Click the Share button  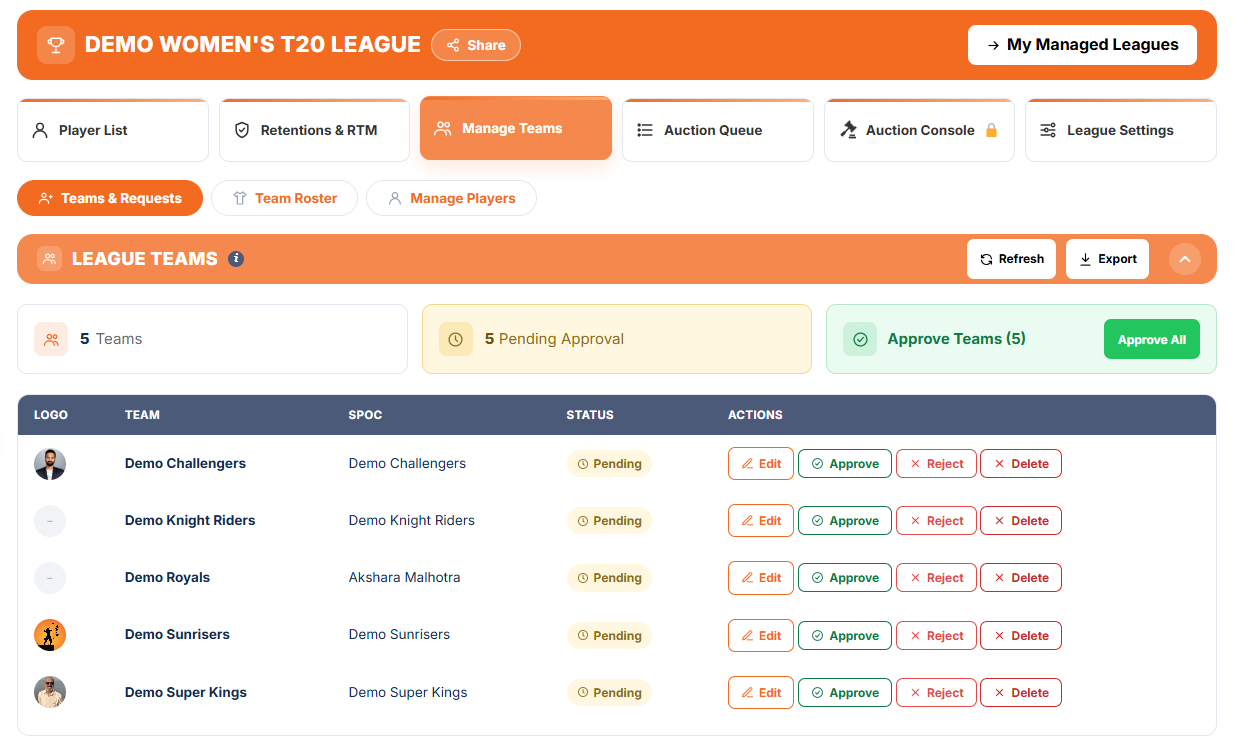coord(476,45)
